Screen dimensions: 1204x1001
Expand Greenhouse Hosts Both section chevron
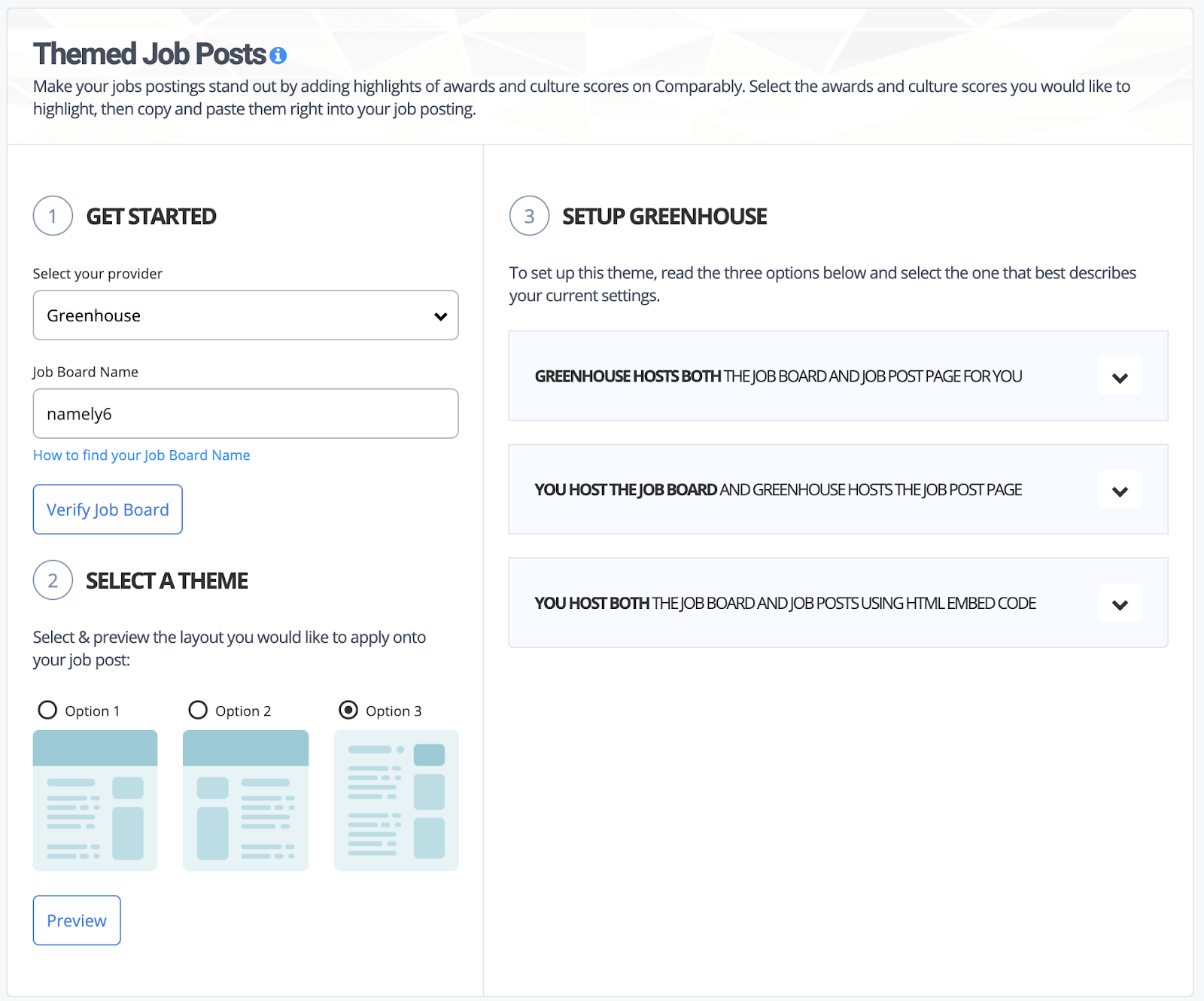click(1120, 376)
